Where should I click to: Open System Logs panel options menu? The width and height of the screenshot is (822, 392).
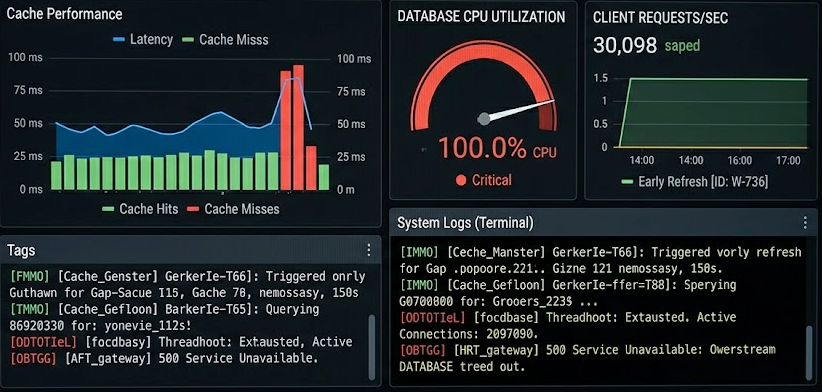point(805,223)
